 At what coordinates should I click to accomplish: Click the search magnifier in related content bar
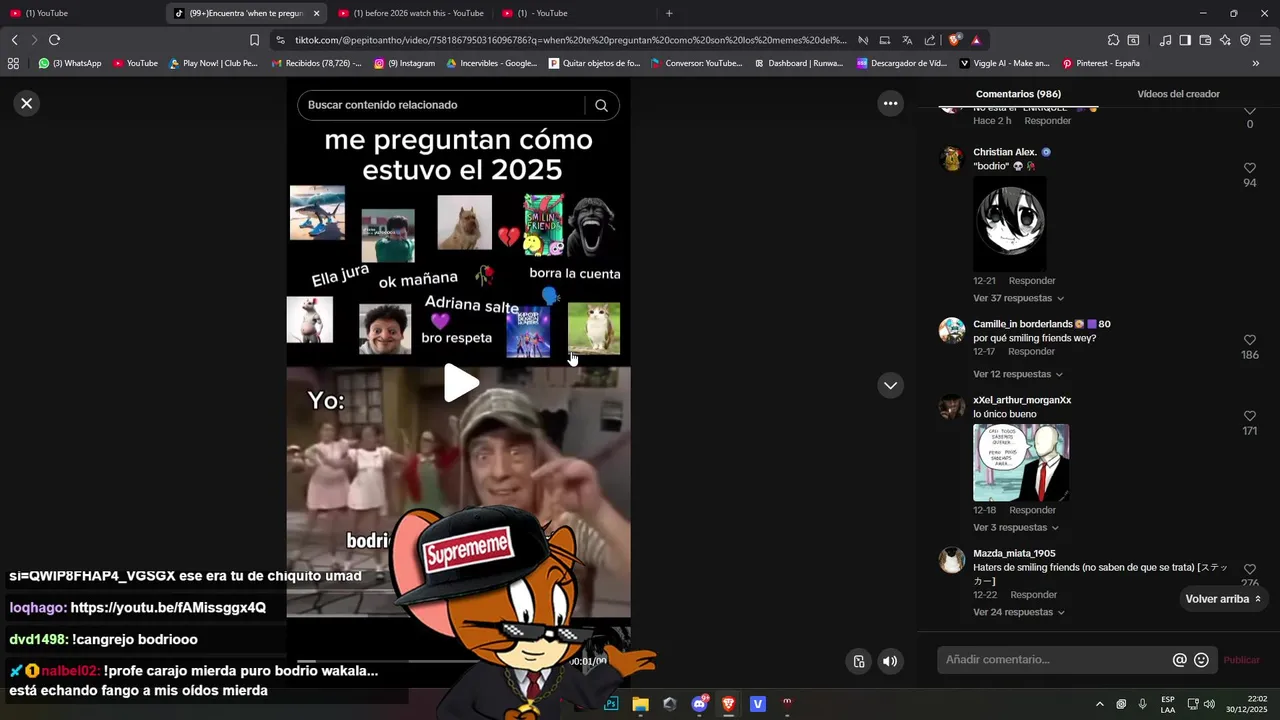point(601,105)
